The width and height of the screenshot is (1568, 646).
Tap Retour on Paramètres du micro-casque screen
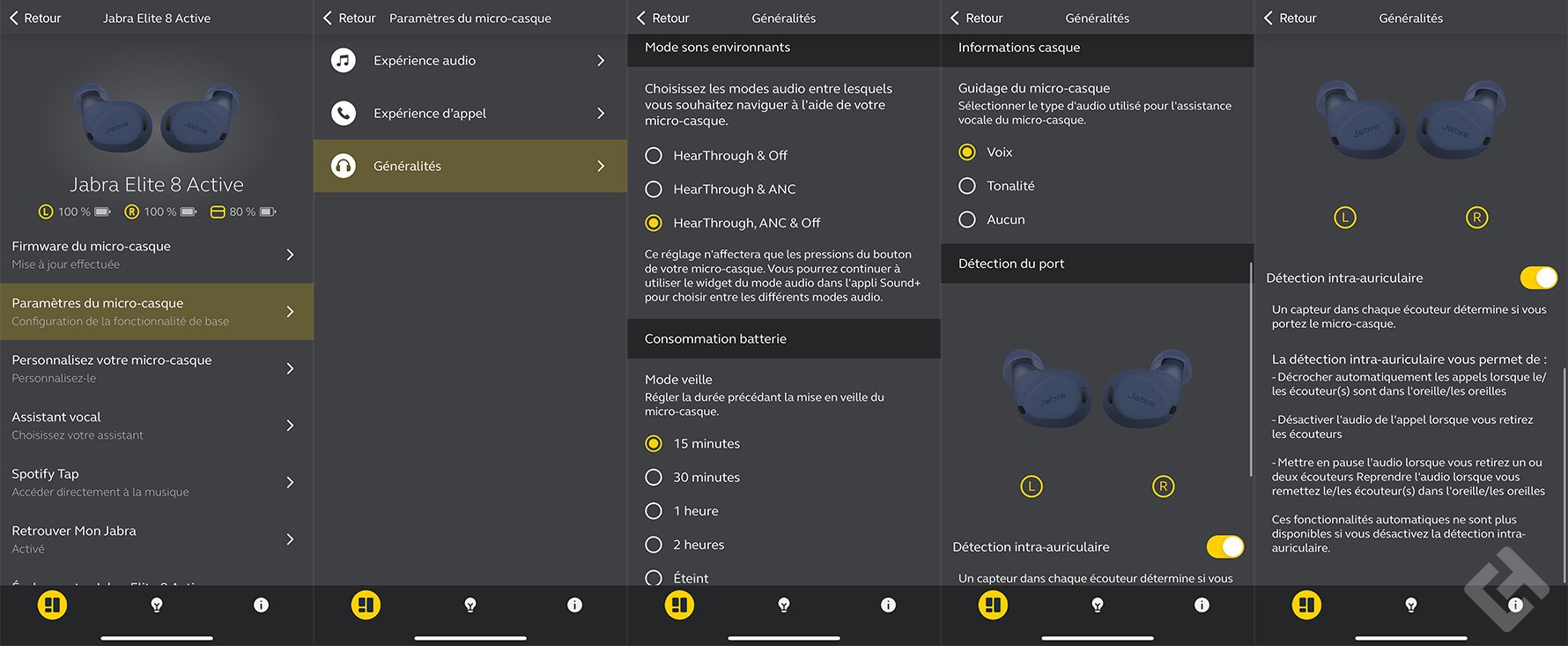pyautogui.click(x=349, y=18)
